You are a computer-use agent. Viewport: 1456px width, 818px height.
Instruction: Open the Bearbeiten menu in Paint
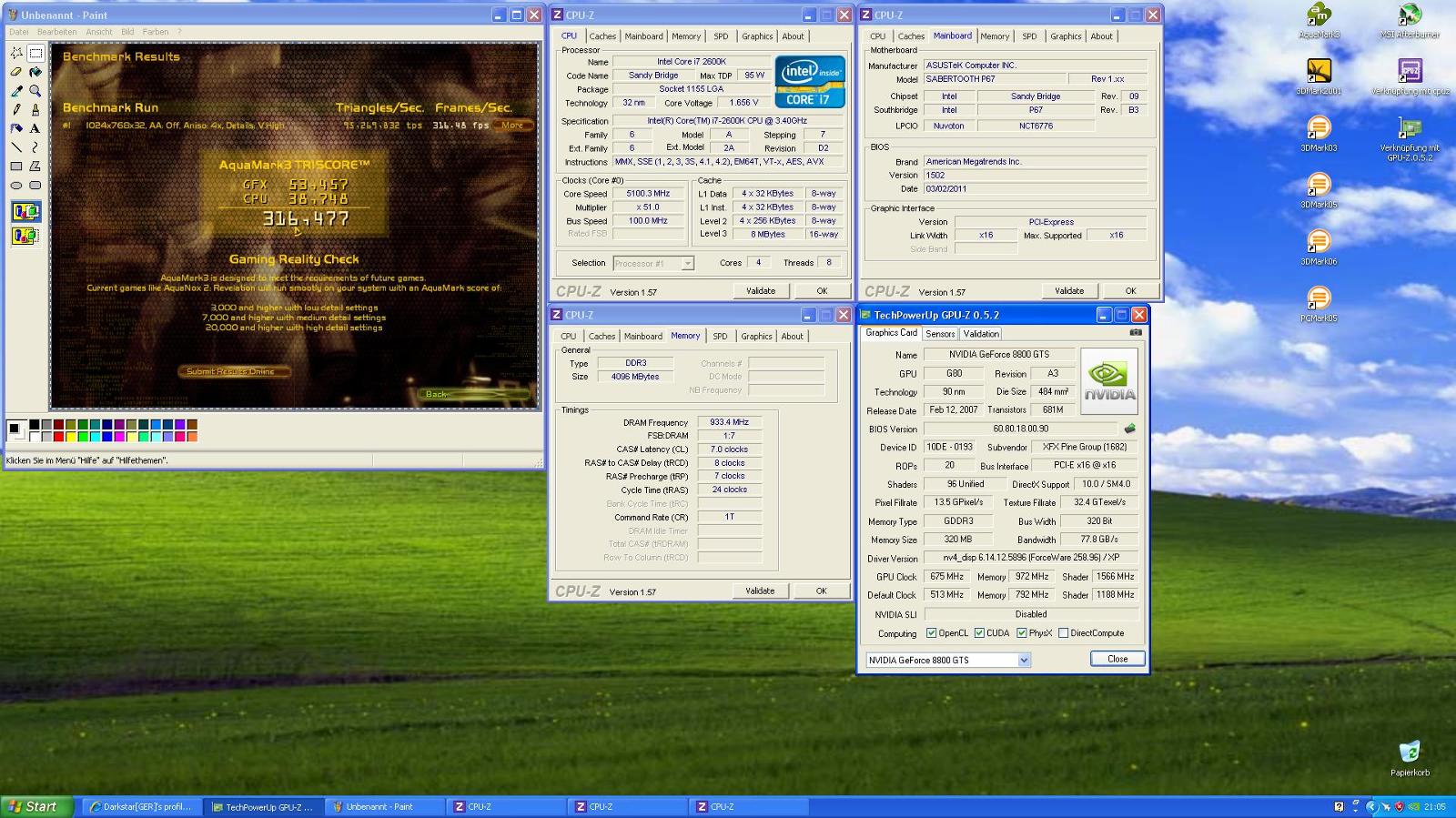tap(56, 32)
